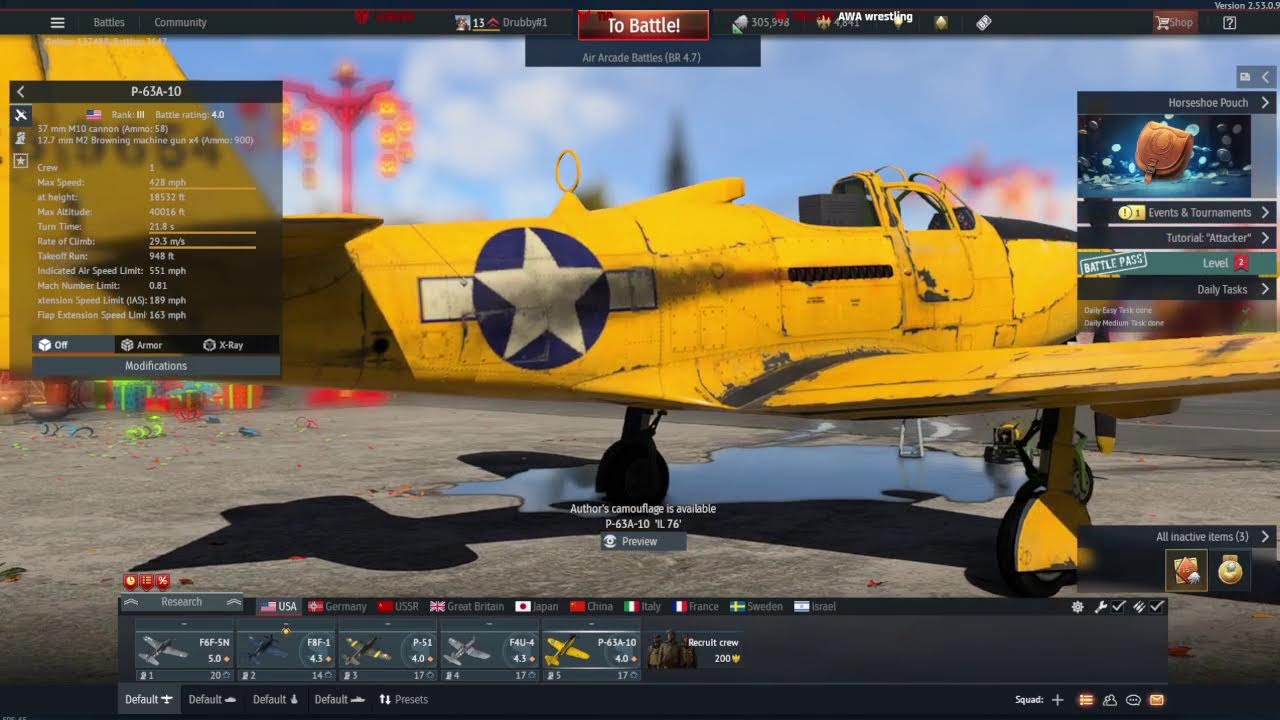
Task: Select the France nation tab
Action: click(x=696, y=606)
